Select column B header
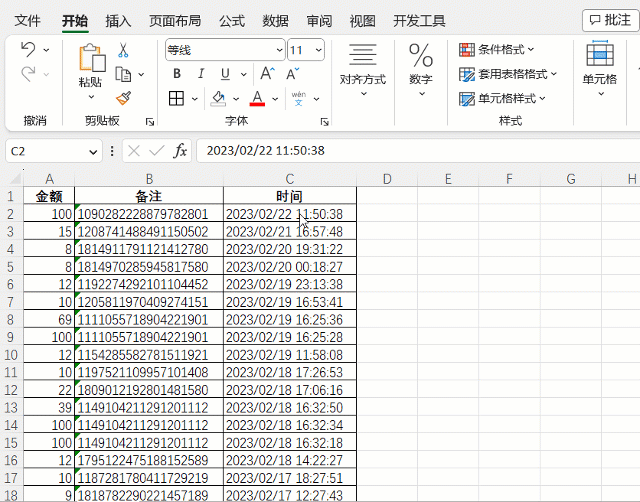The image size is (640, 502). pos(149,179)
